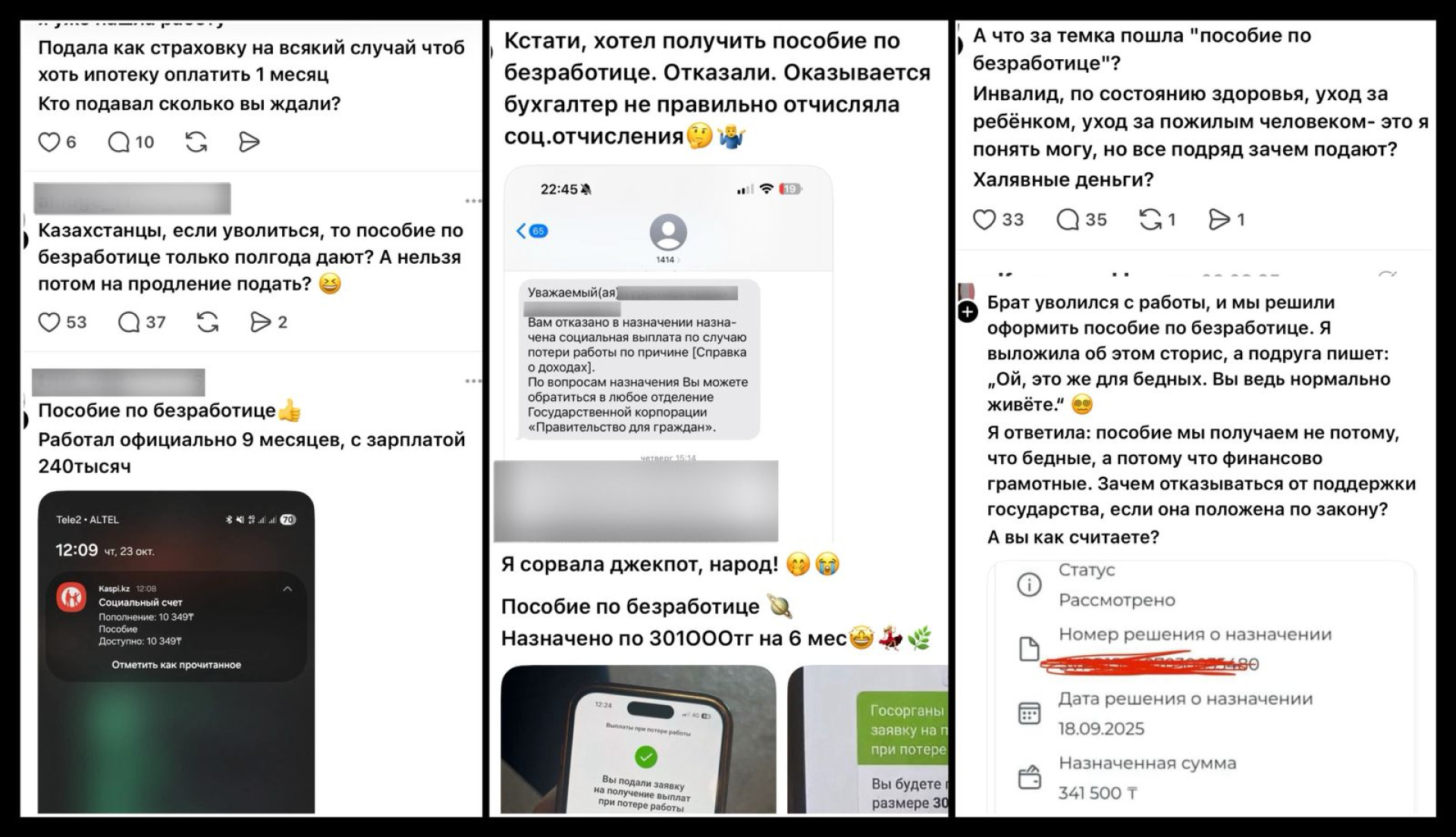Viewport: 1456px width, 837px height.
Task: Open the phone confirmation photo thumbnail
Action: click(639, 739)
